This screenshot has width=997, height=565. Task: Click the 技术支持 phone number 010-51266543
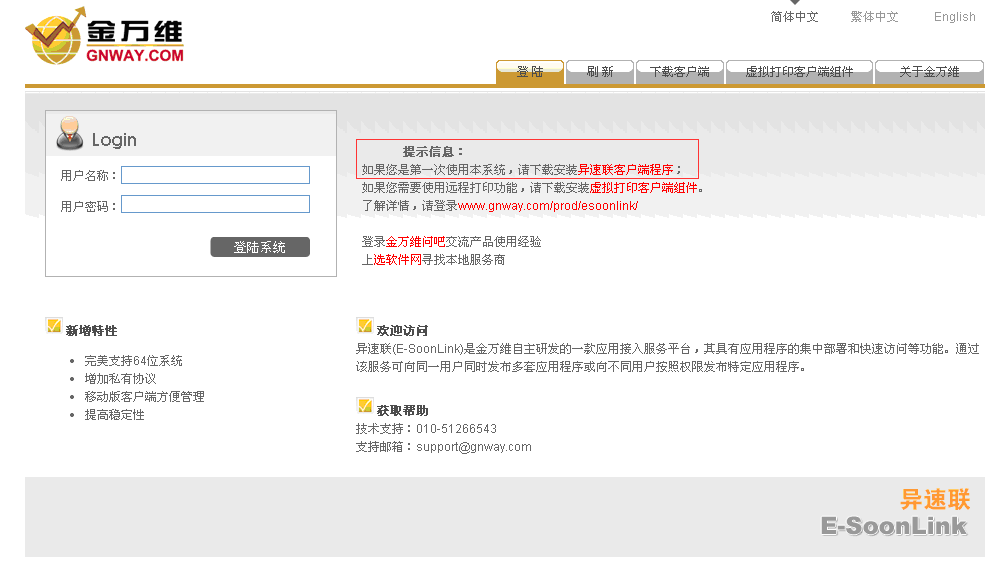click(457, 429)
